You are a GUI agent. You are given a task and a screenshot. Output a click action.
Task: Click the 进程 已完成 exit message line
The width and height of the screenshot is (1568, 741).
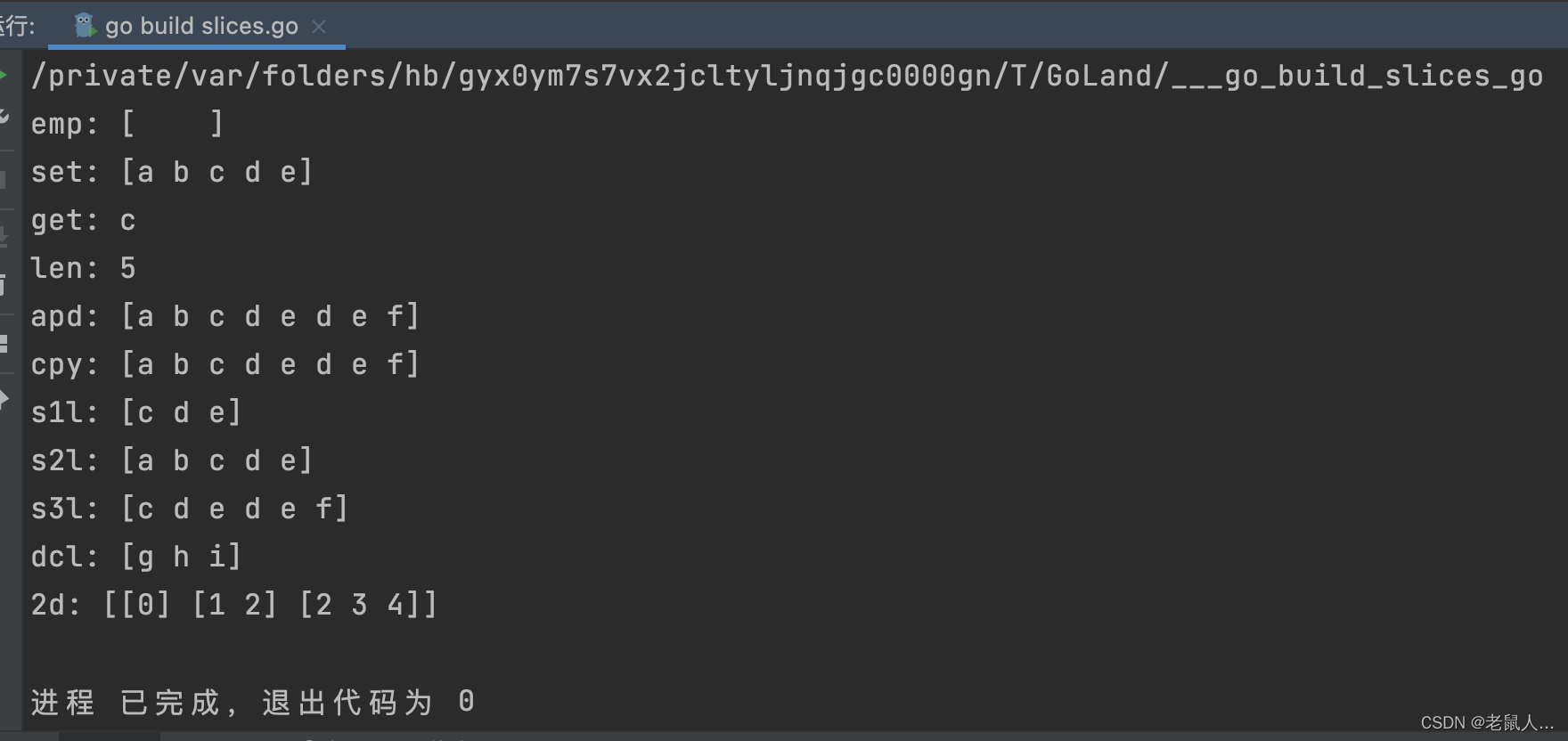click(252, 702)
